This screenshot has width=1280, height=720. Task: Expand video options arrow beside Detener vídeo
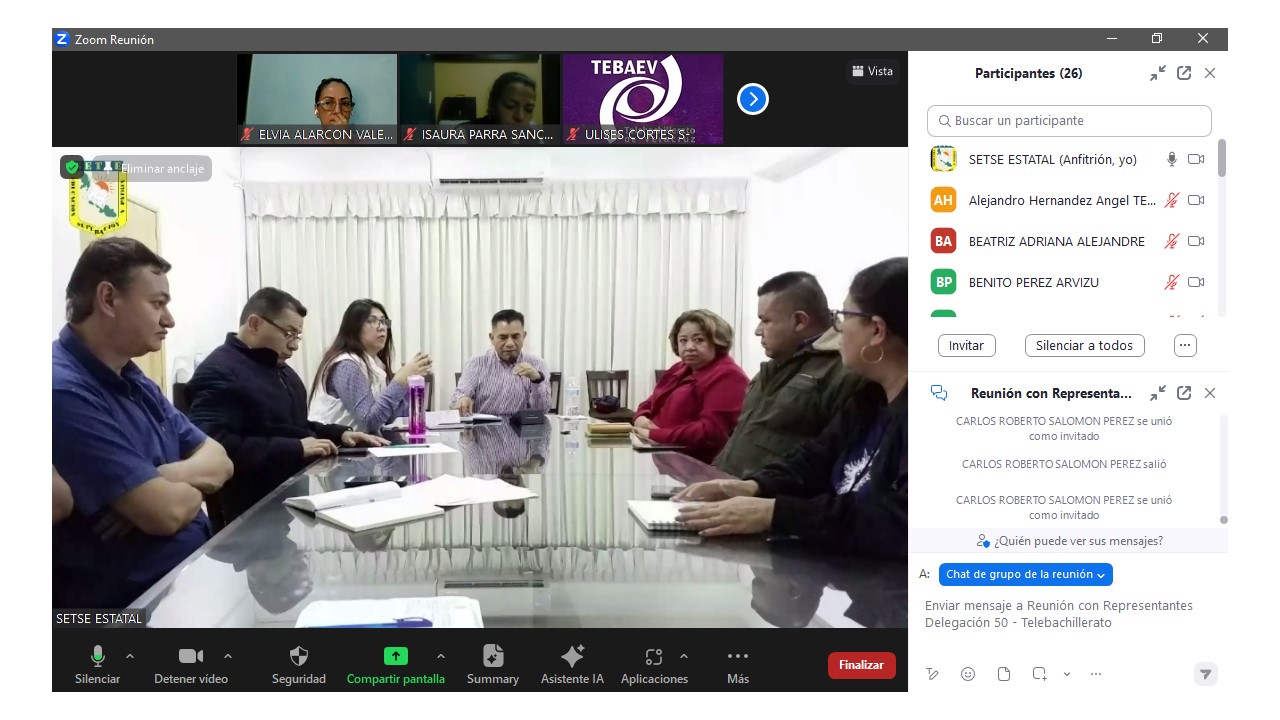click(x=228, y=656)
